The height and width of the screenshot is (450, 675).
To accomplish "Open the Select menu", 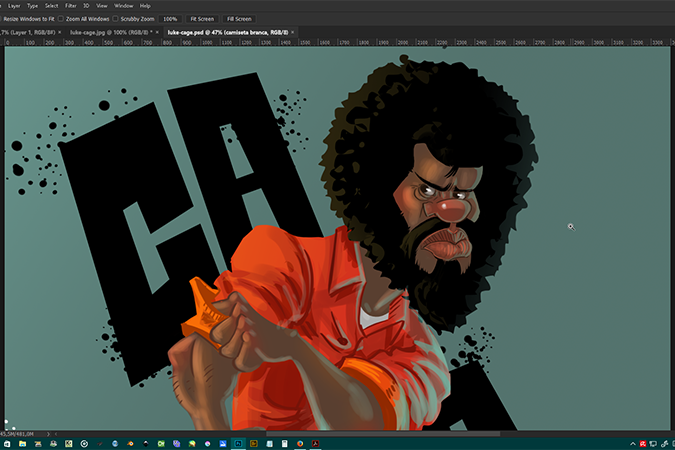I will [52, 6].
